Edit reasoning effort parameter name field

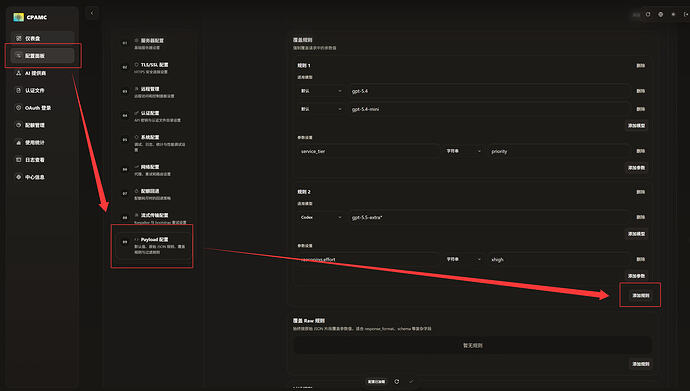pyautogui.click(x=368, y=259)
